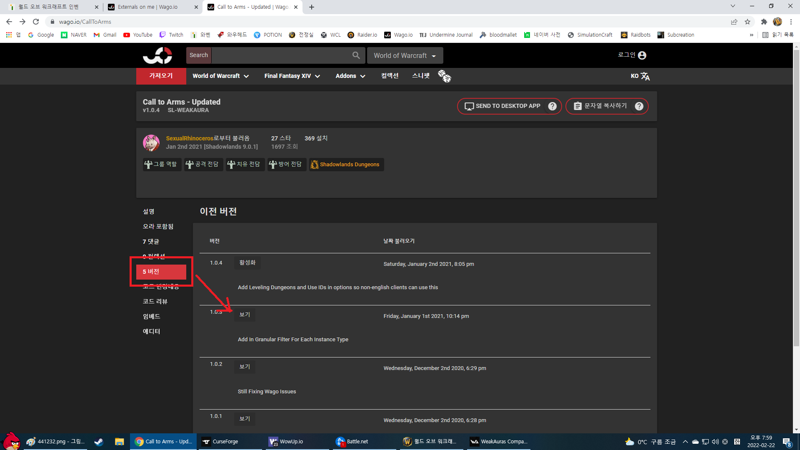The image size is (800, 450).
Task: Switch to Externals on me browser tab
Action: pos(152,7)
